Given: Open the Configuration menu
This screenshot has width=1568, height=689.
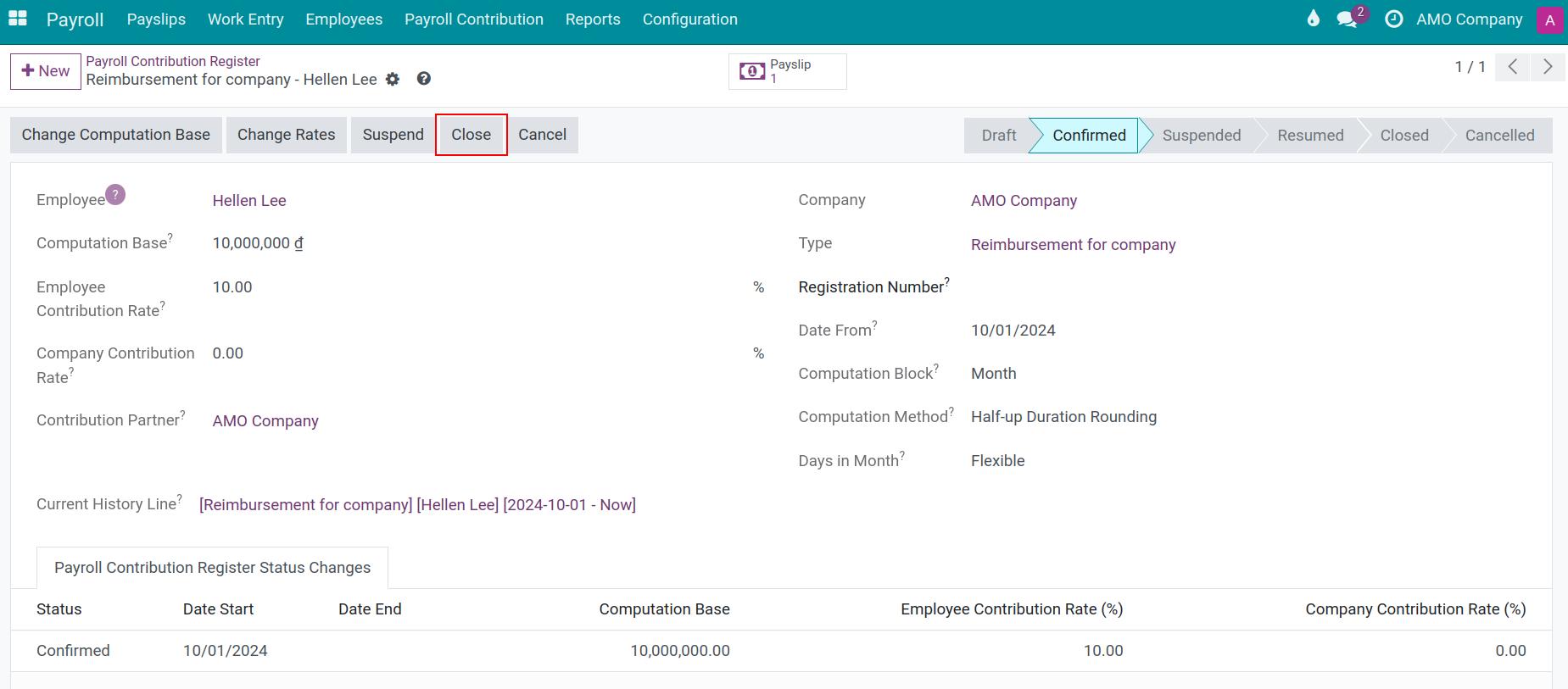Looking at the screenshot, I should (x=690, y=19).
